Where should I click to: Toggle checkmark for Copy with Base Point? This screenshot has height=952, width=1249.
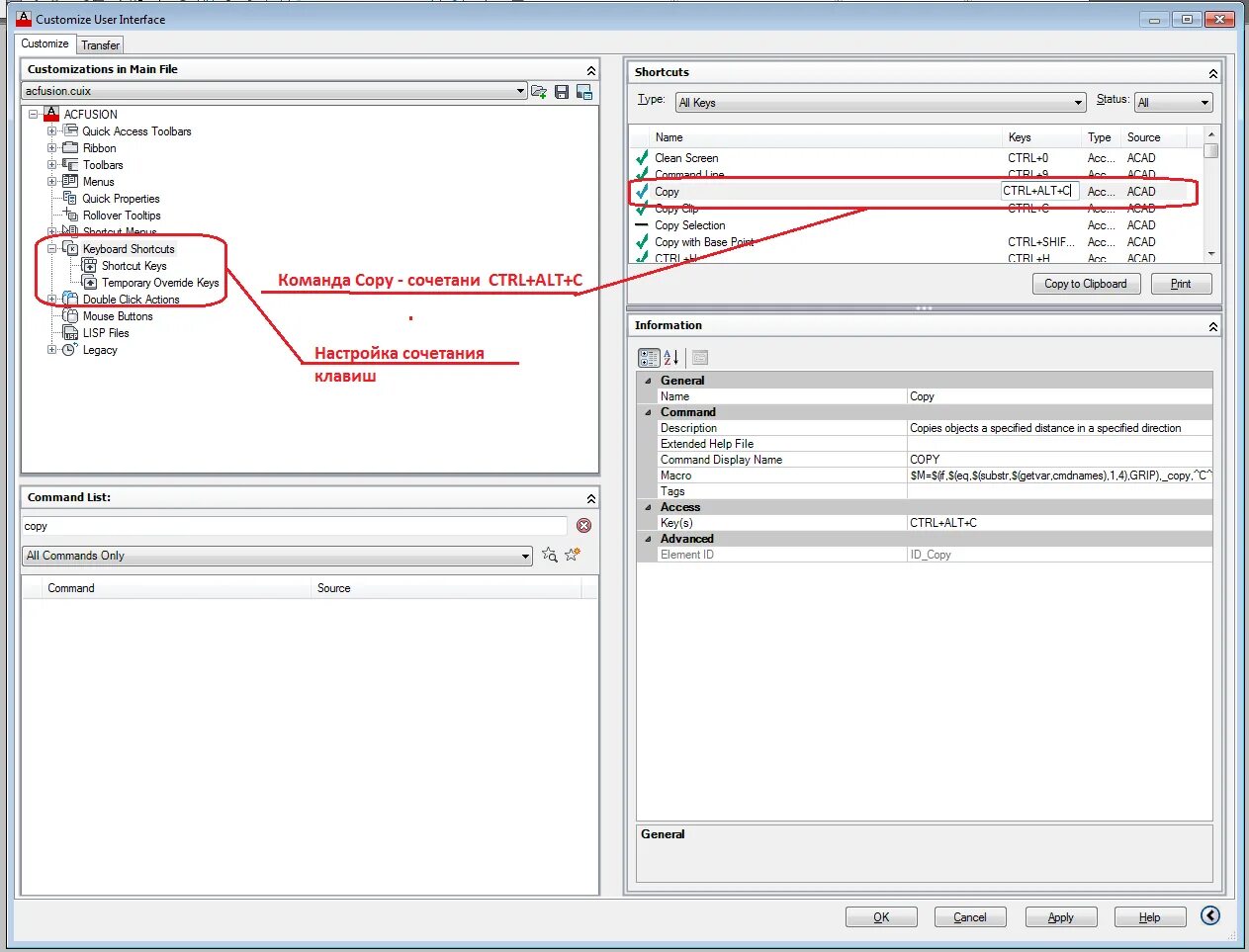(x=642, y=241)
